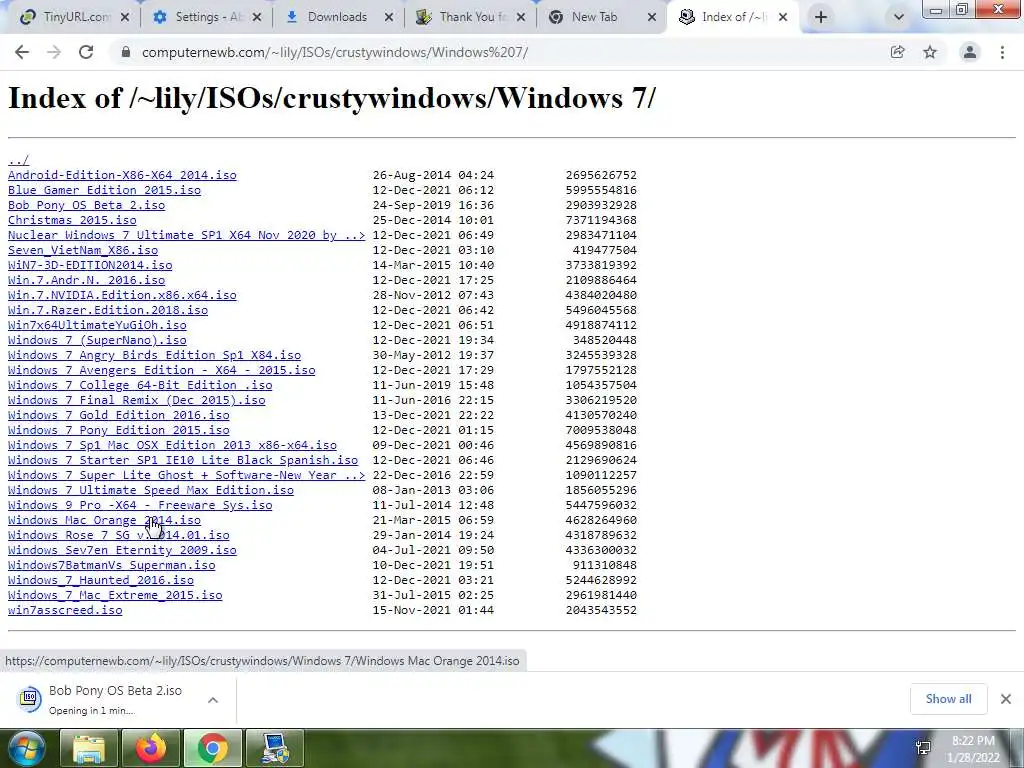Open Windows 7 Angry Birds Edition link
Image resolution: width=1024 pixels, height=768 pixels.
point(154,355)
